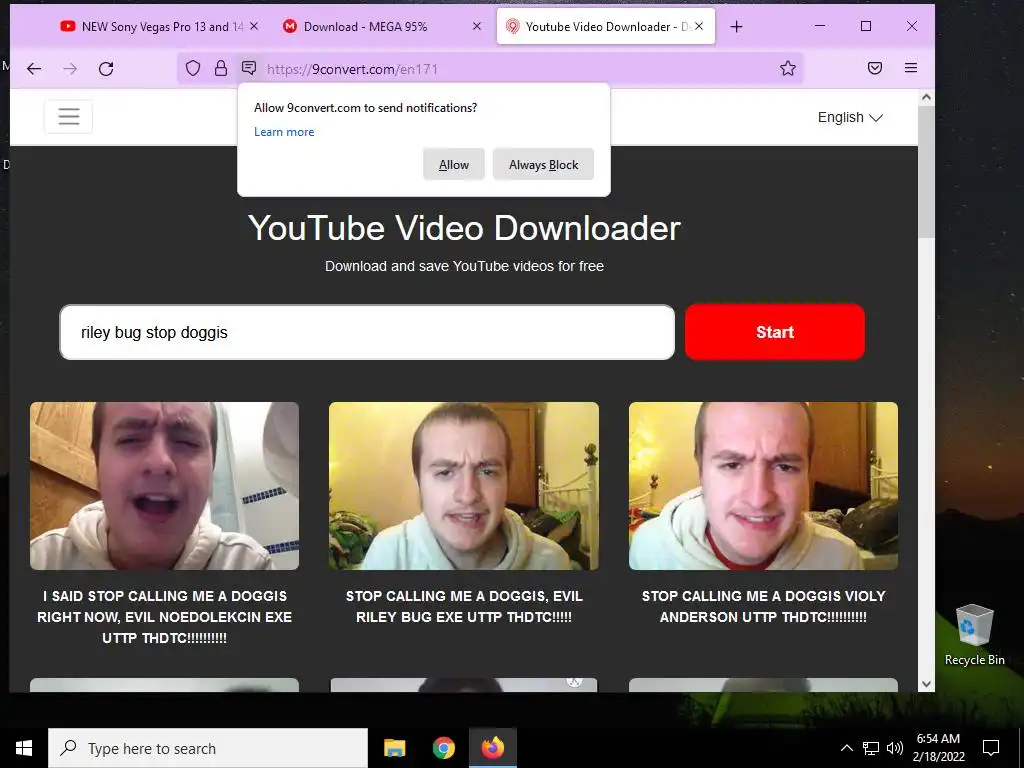Click the site security padlock icon
The width and height of the screenshot is (1024, 768).
pos(221,69)
